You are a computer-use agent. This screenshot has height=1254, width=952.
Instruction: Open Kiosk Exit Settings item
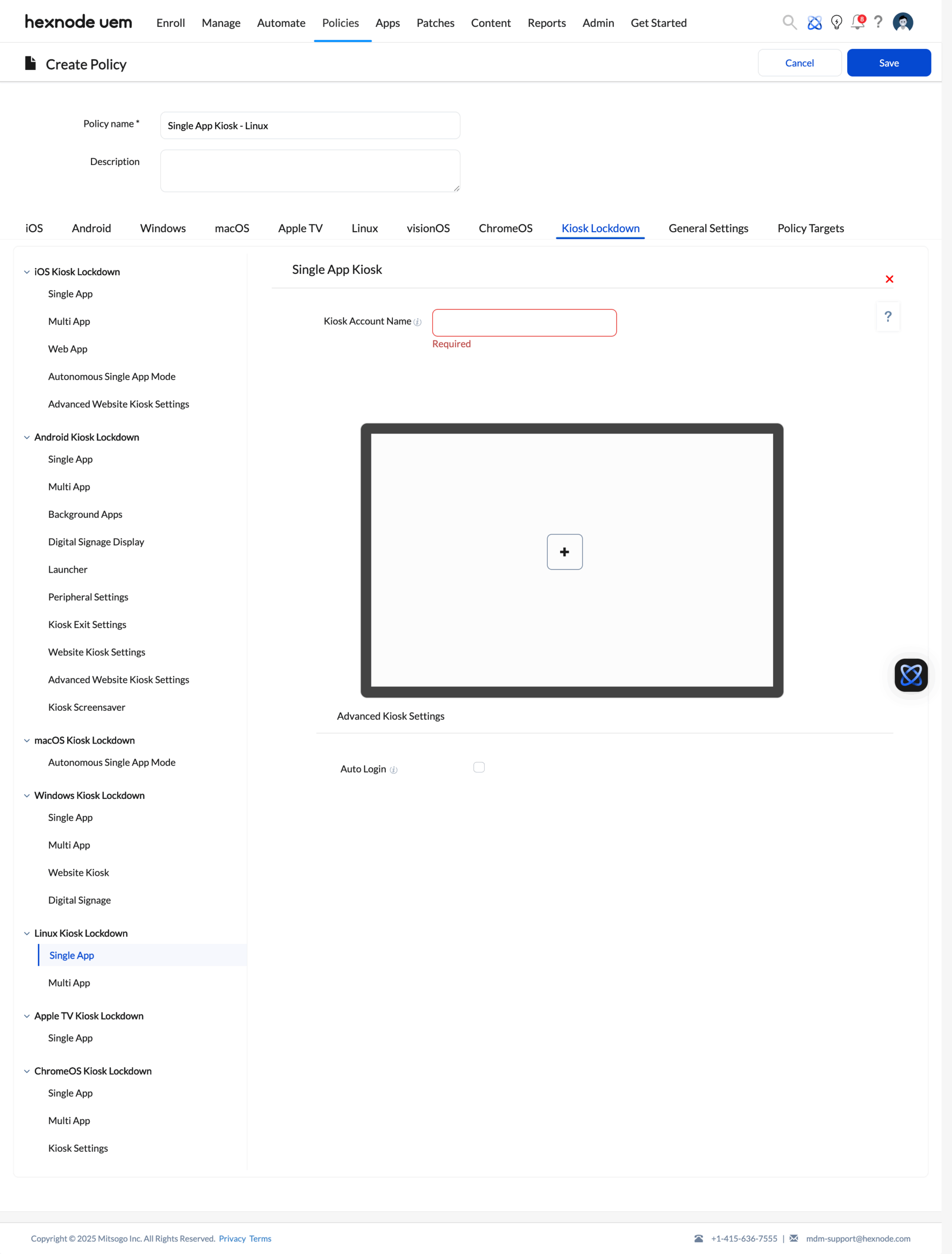pos(87,625)
